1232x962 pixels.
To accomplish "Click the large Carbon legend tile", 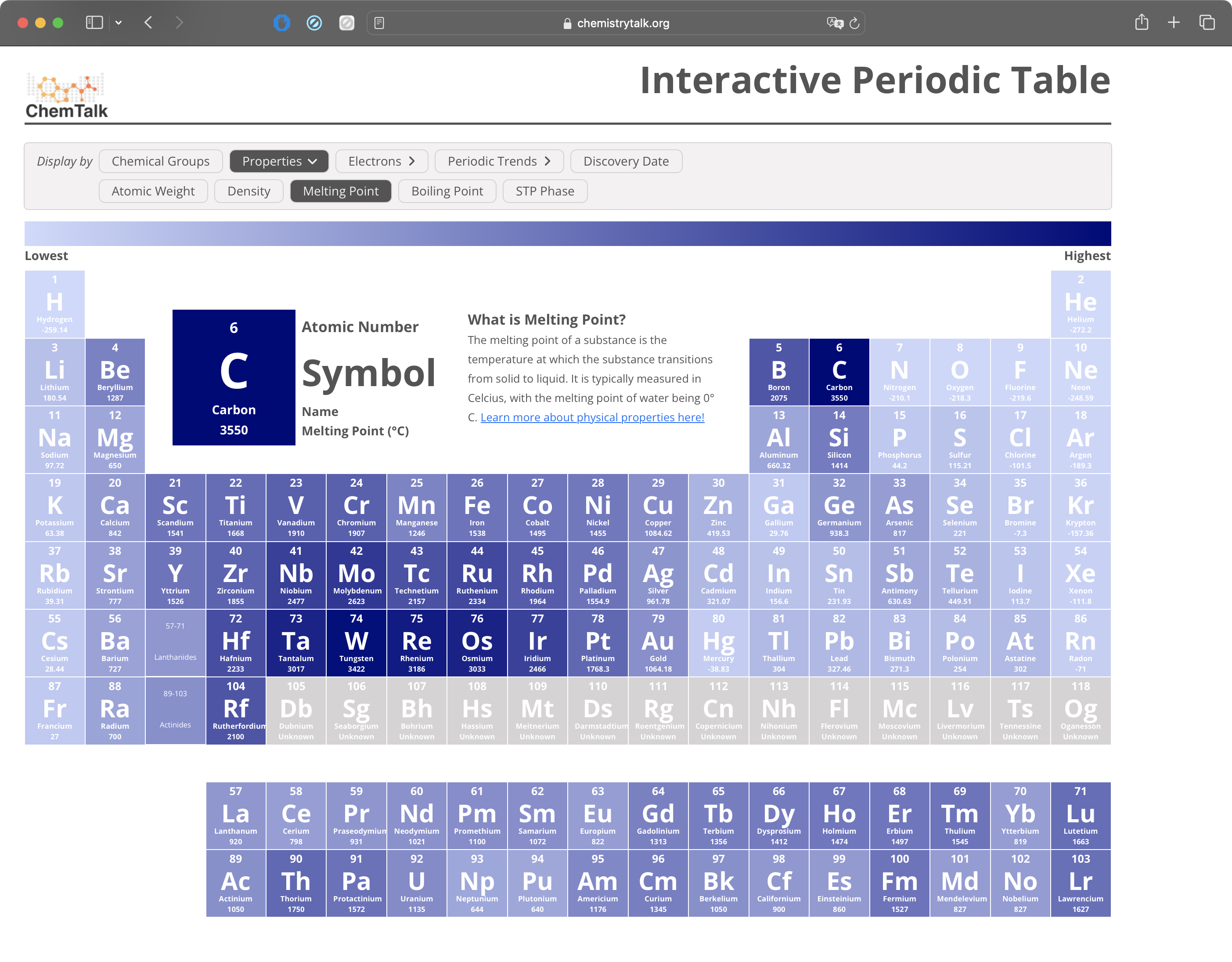I will [x=234, y=377].
